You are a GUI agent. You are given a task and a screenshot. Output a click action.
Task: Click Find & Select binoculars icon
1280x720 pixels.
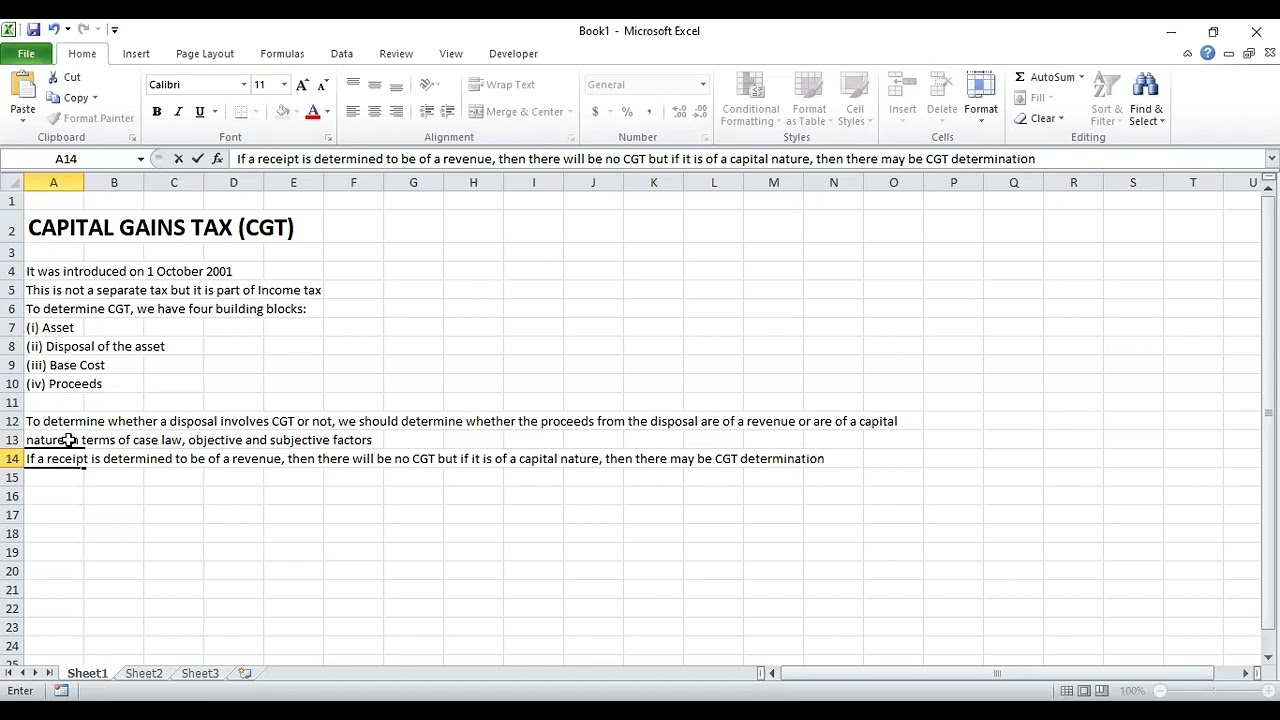1146,86
